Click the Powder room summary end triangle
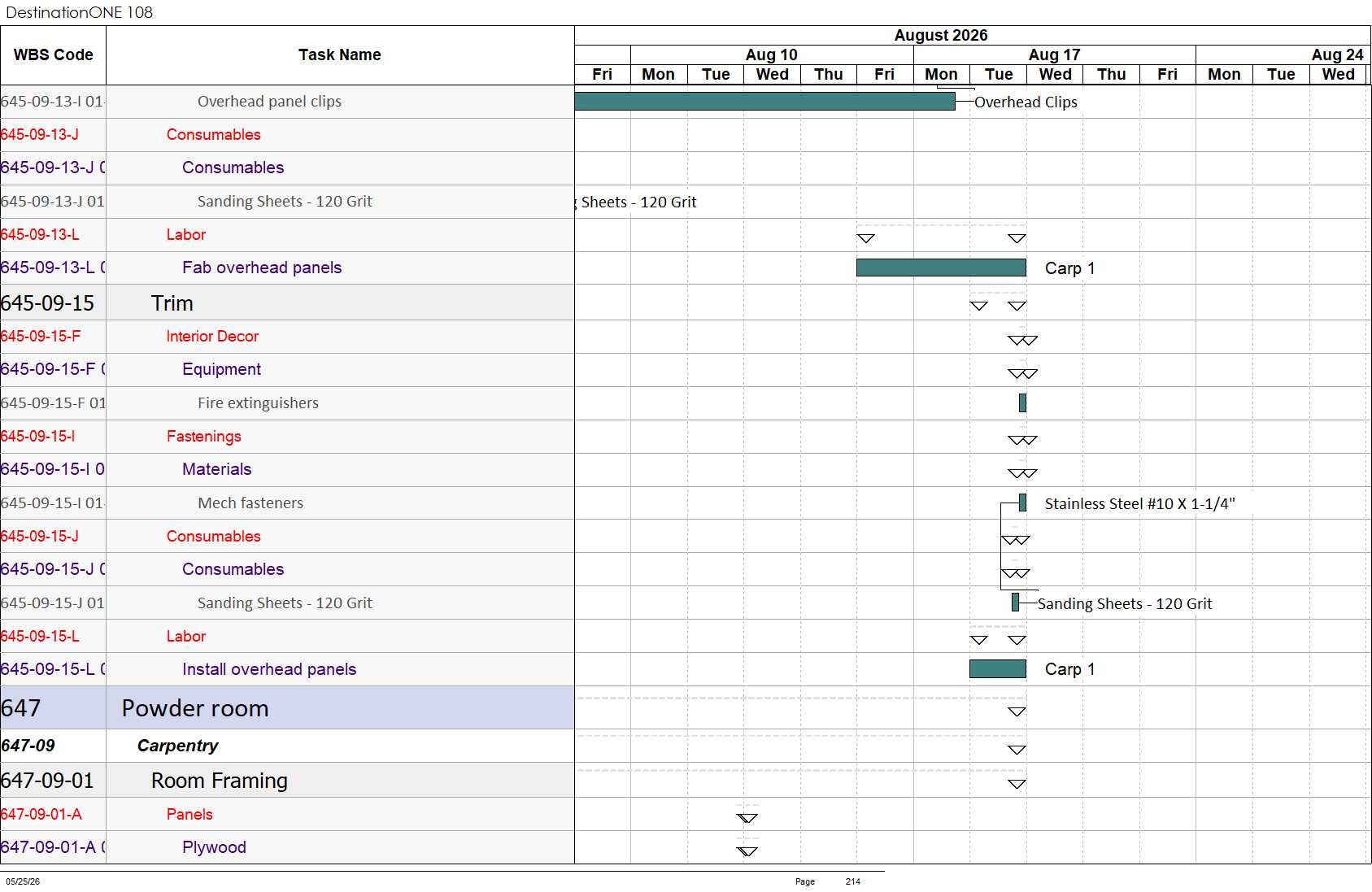 (x=1017, y=711)
